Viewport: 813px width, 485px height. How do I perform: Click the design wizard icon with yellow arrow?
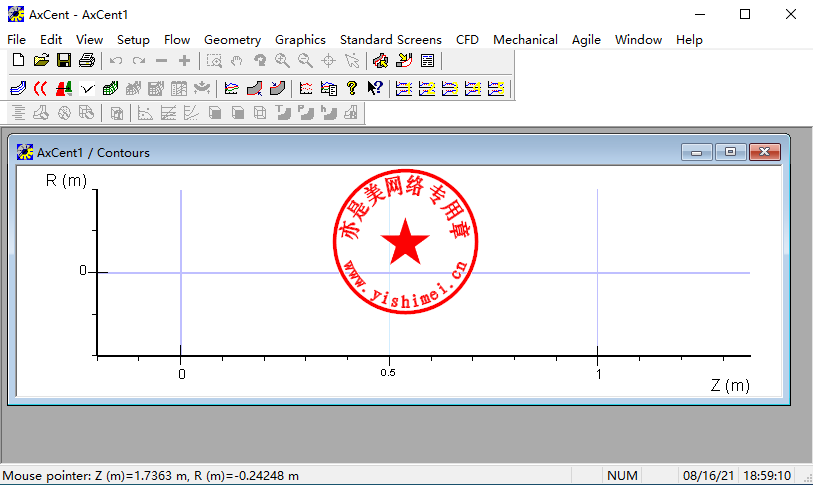404,61
